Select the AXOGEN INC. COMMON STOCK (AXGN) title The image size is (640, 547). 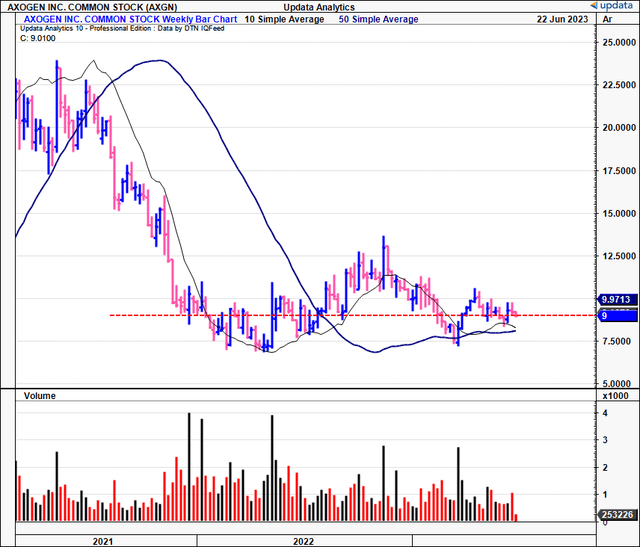point(93,7)
